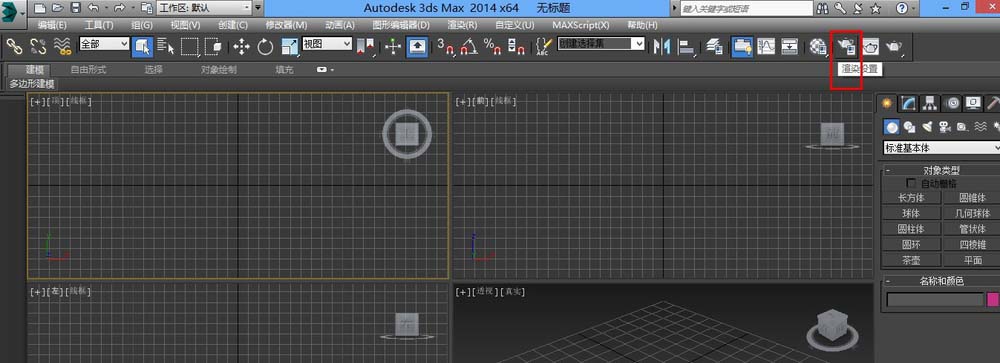Enable the 自动栅格 checkbox
1000x363 pixels.
click(911, 183)
